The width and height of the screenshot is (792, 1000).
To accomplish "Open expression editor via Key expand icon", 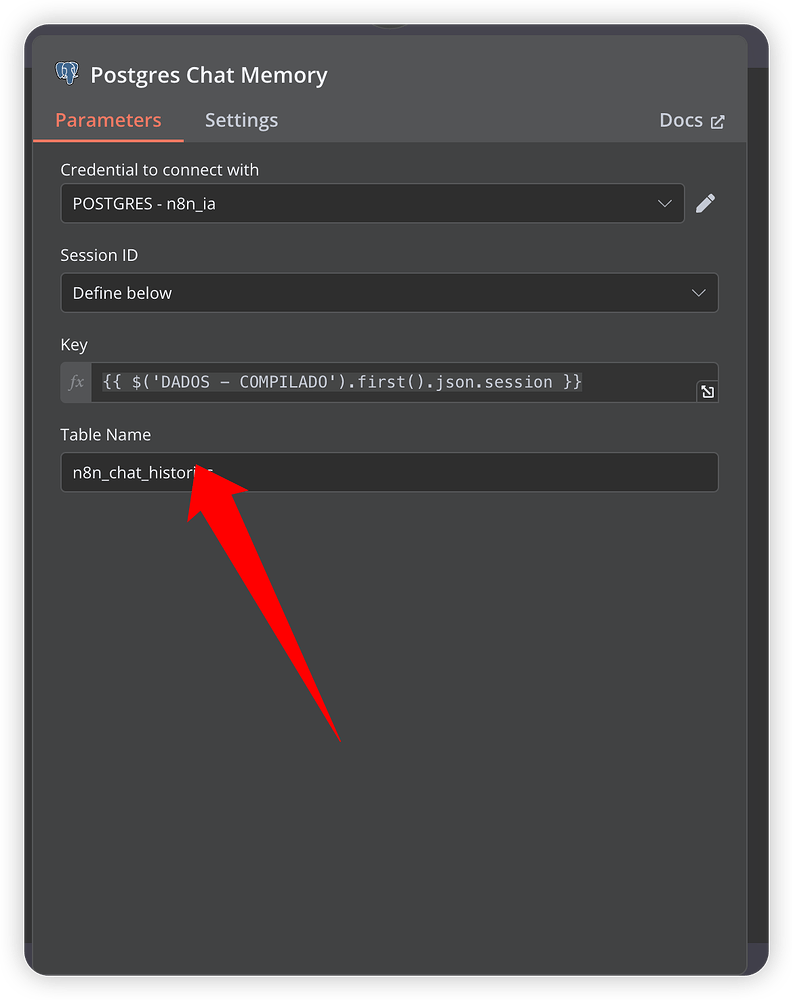I will click(707, 392).
